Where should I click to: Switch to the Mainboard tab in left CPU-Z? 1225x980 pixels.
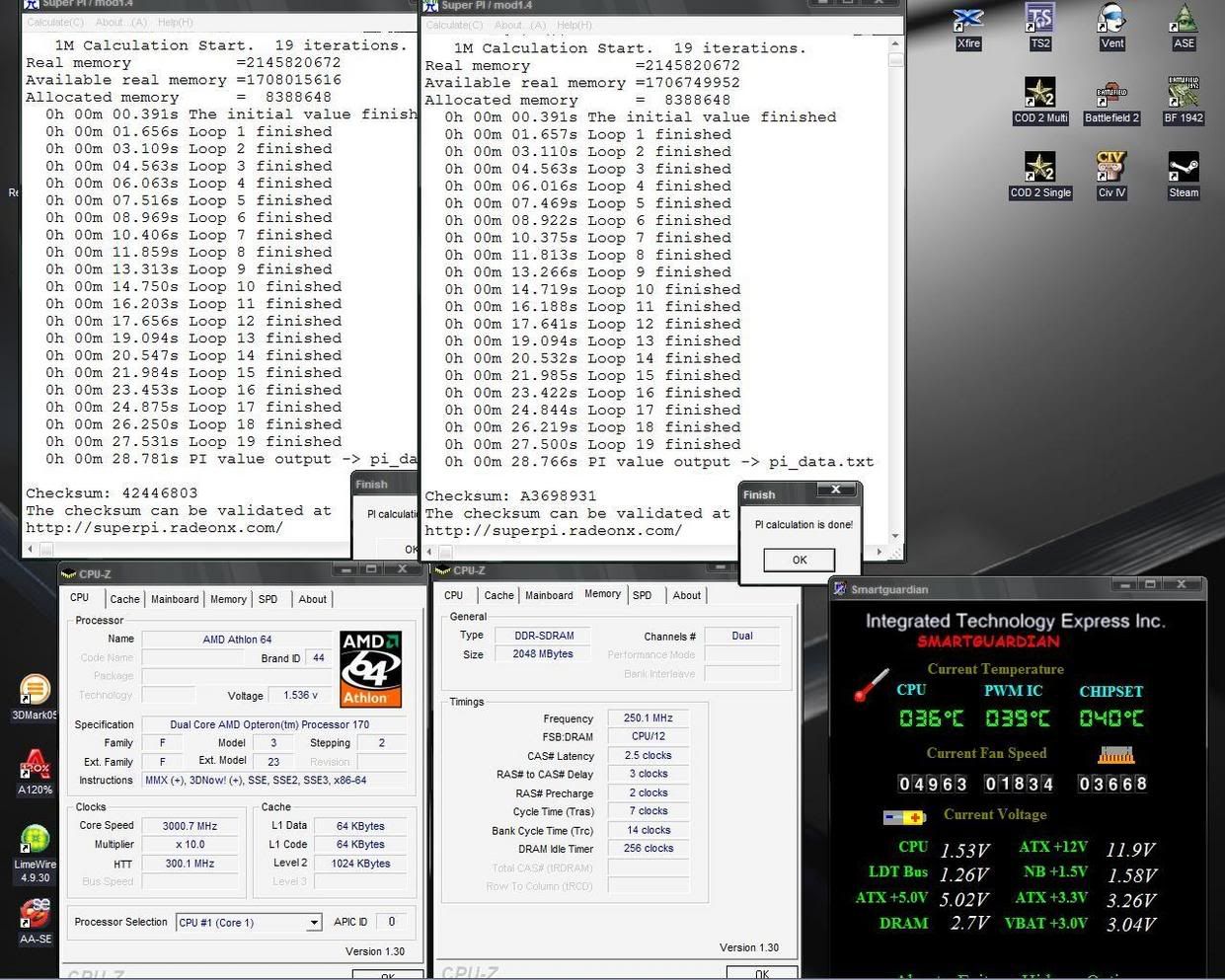175,599
